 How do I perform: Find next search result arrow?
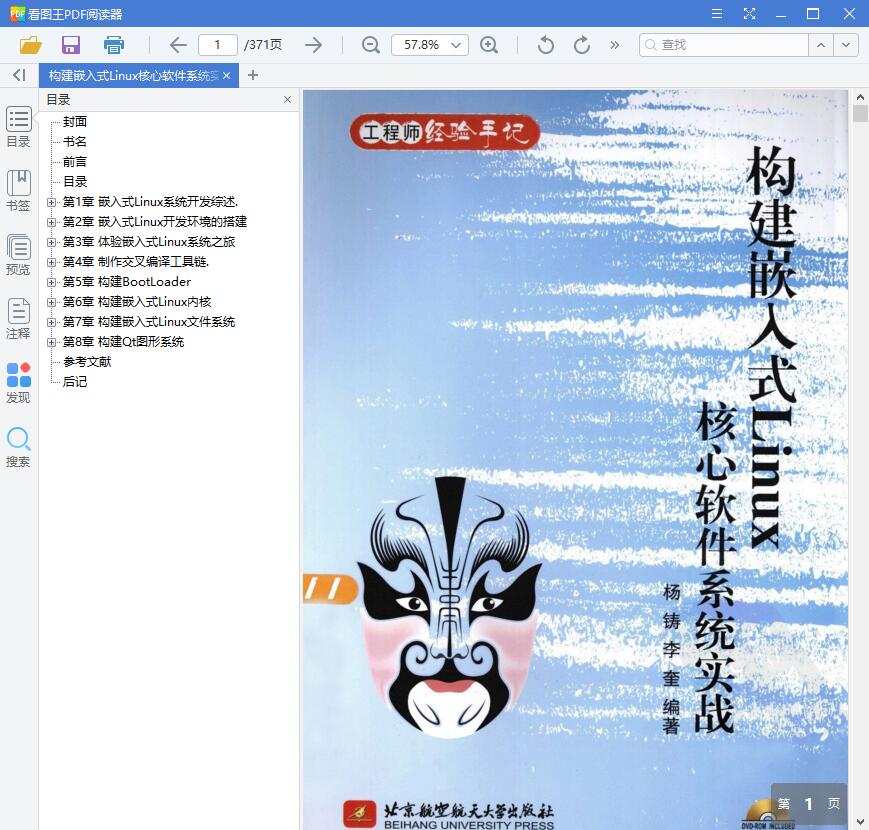[846, 45]
